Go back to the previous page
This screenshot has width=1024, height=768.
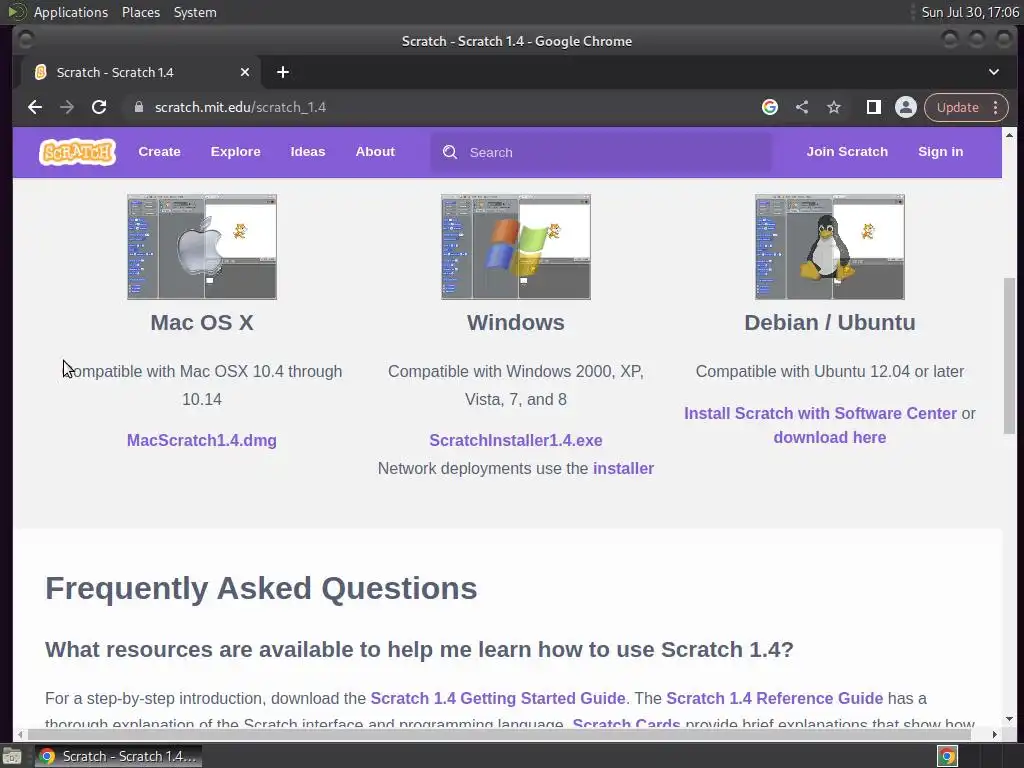[35, 107]
